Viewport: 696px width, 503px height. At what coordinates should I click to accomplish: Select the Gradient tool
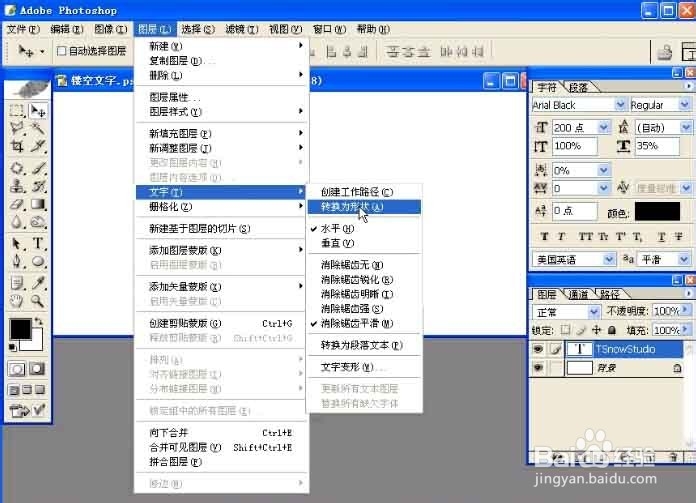click(38, 204)
